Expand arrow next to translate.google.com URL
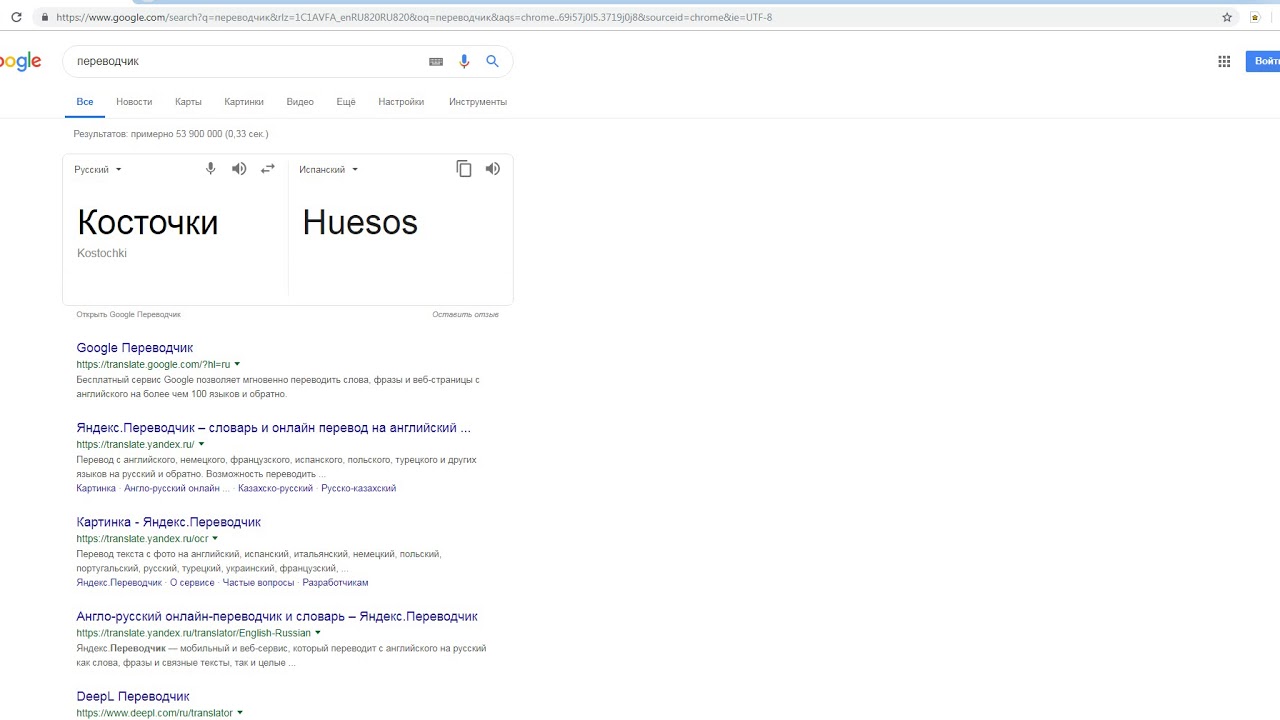Screen dimensions: 1280x720 pos(237,364)
